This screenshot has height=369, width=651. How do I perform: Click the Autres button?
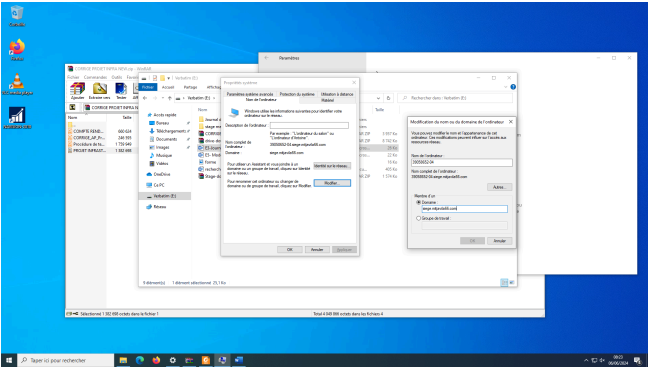499,187
